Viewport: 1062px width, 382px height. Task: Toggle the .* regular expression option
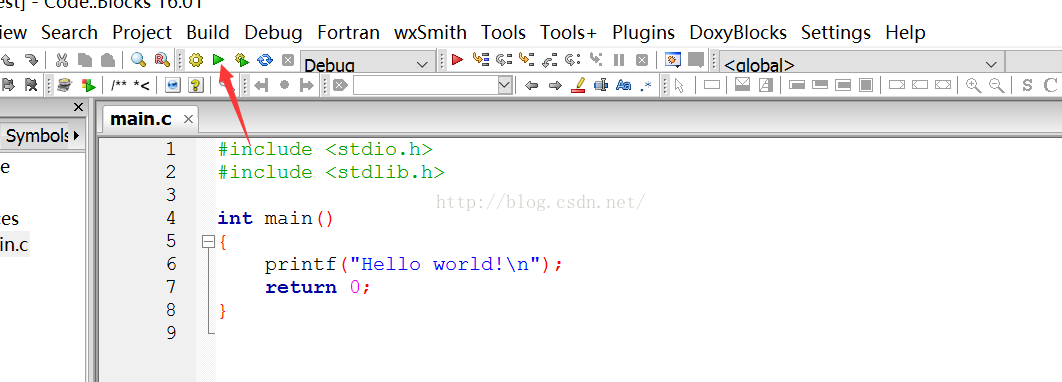coord(645,85)
